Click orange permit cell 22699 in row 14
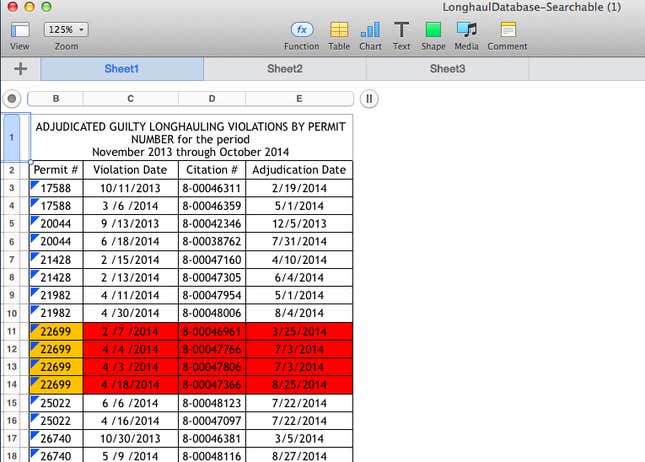Image resolution: width=645 pixels, height=462 pixels. pyautogui.click(x=56, y=385)
